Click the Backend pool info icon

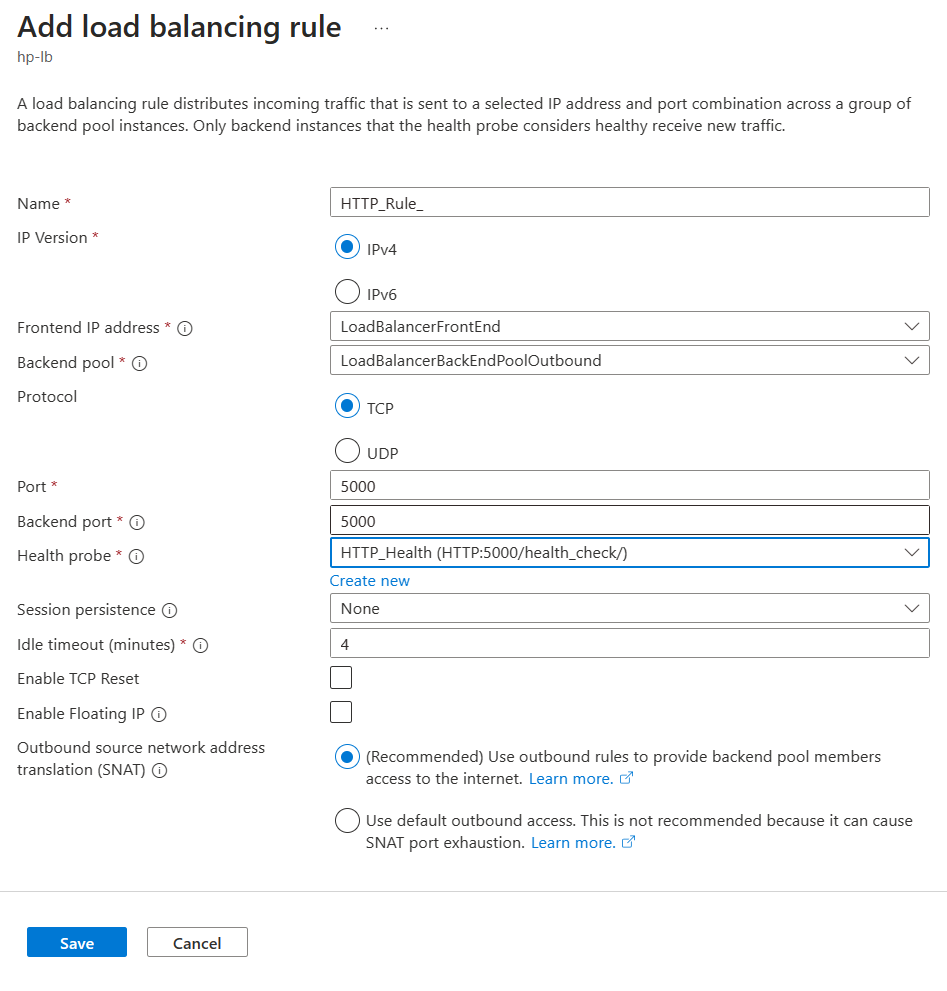point(141,363)
